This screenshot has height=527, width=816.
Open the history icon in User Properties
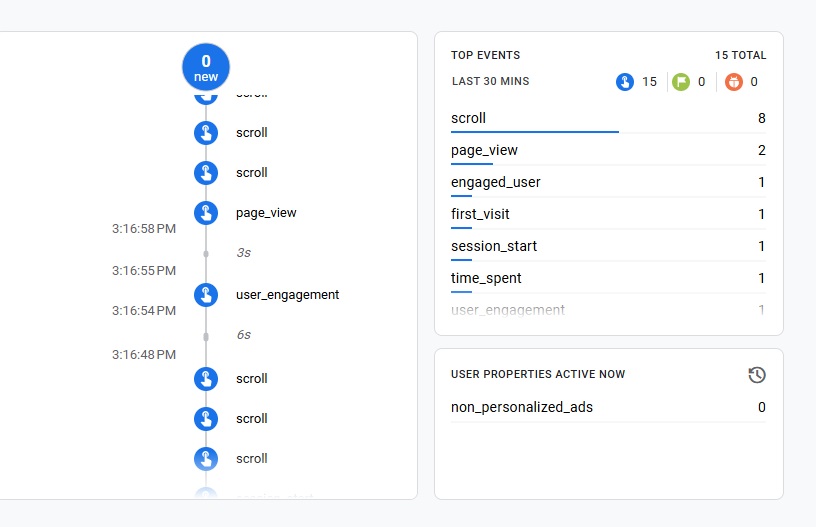(x=757, y=375)
